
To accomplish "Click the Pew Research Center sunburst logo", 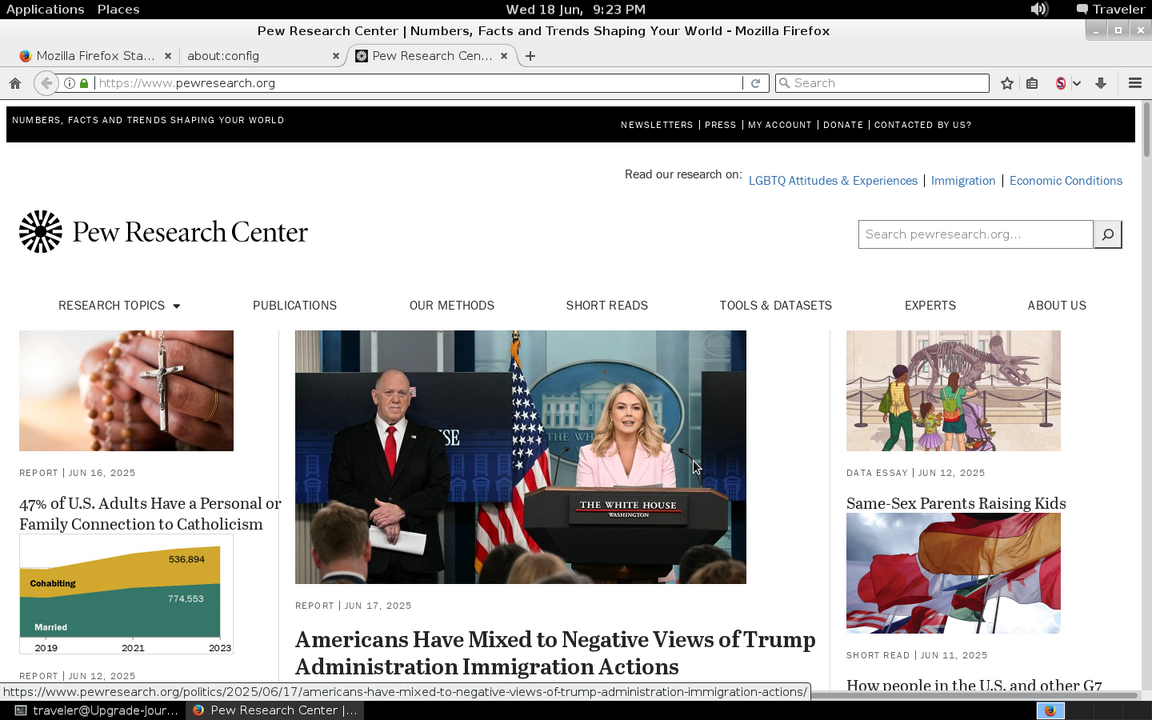I will coord(40,231).
